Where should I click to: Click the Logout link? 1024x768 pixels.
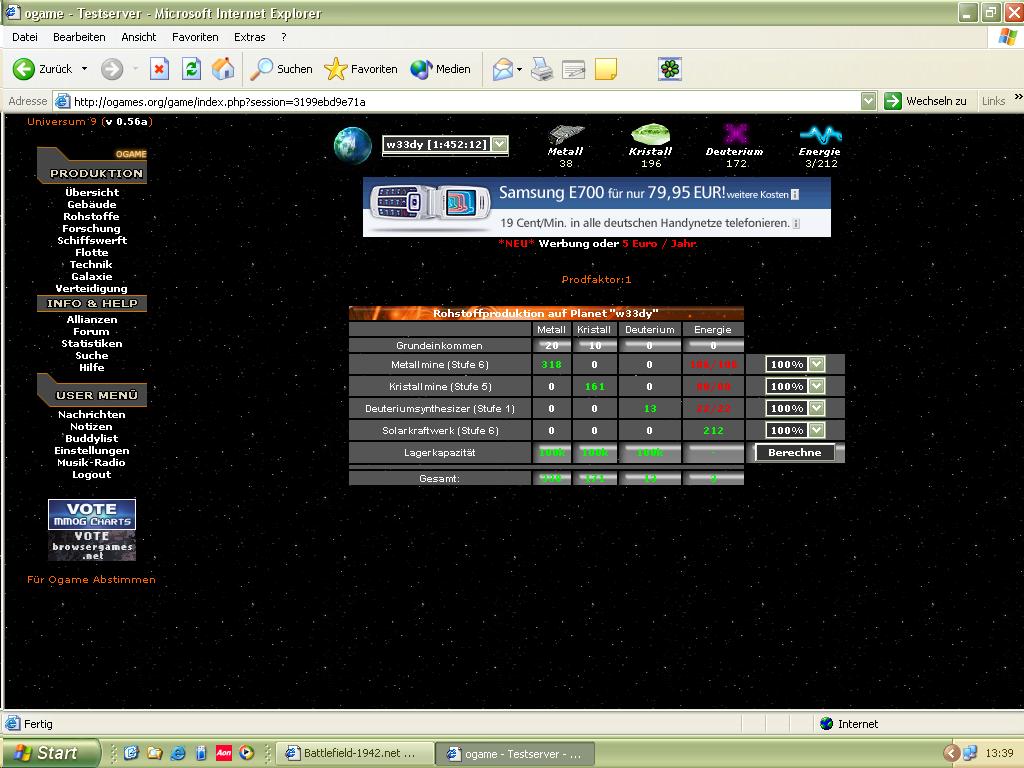91,475
